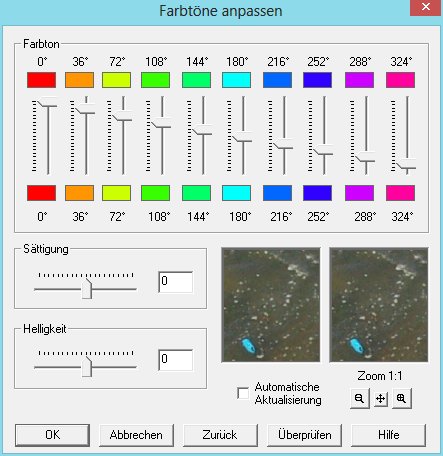
Task: Enable Automatische Aktualisierung checkbox
Action: tap(243, 393)
